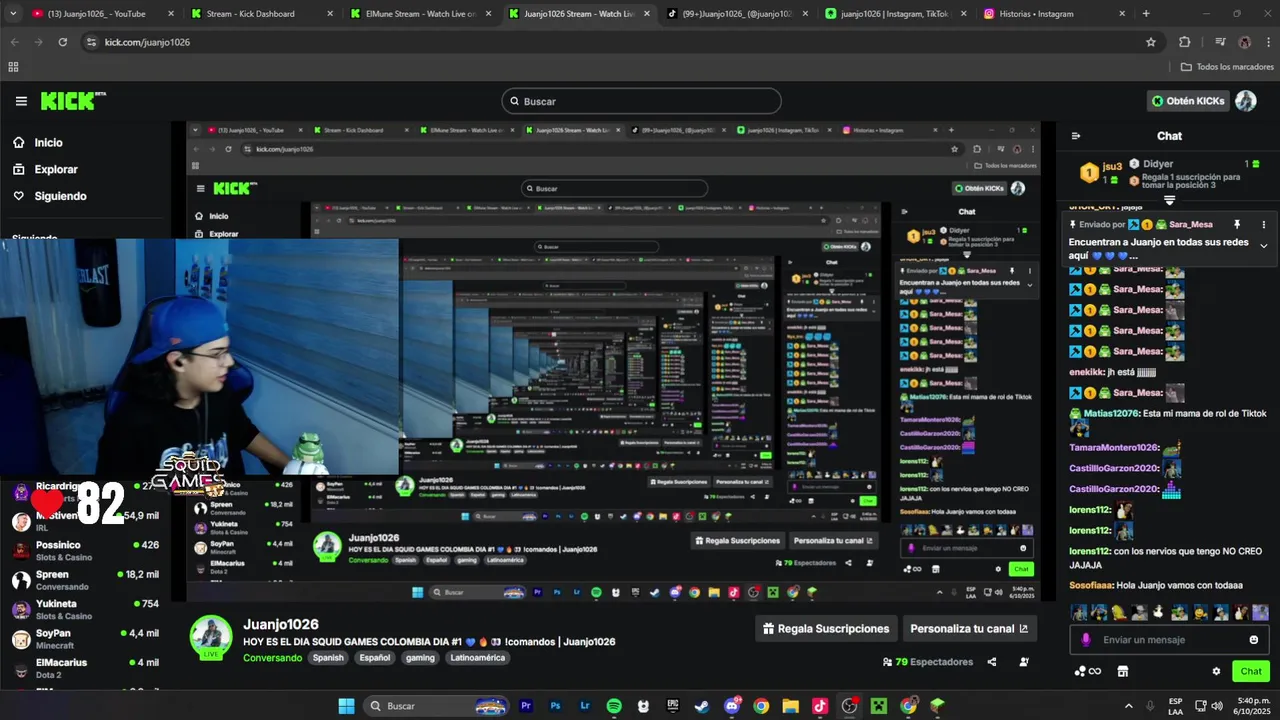The width and height of the screenshot is (1280, 720).
Task: Open Chrome extensions puzzle icon
Action: tap(1185, 42)
